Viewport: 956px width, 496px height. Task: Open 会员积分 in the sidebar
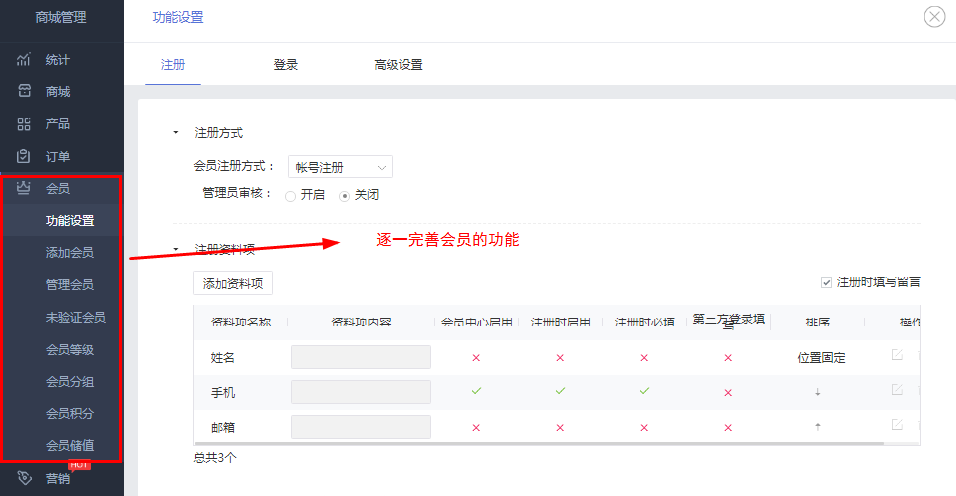(70, 413)
